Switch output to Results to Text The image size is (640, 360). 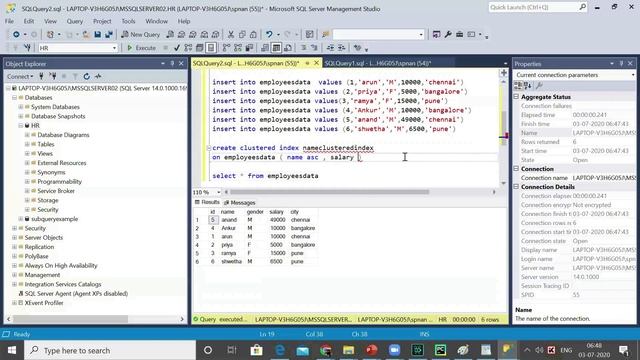click(264, 48)
